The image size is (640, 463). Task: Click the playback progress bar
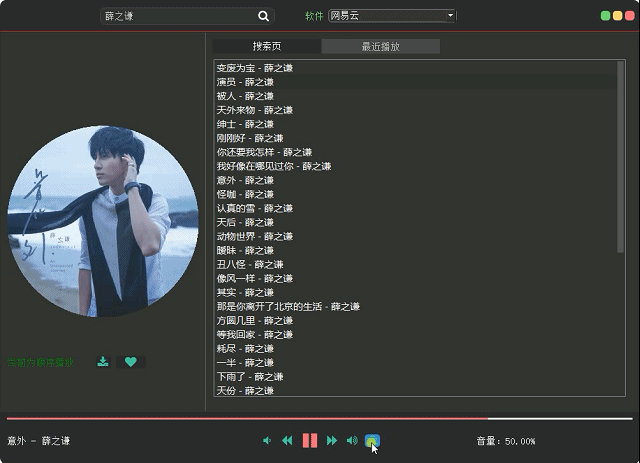(320, 418)
